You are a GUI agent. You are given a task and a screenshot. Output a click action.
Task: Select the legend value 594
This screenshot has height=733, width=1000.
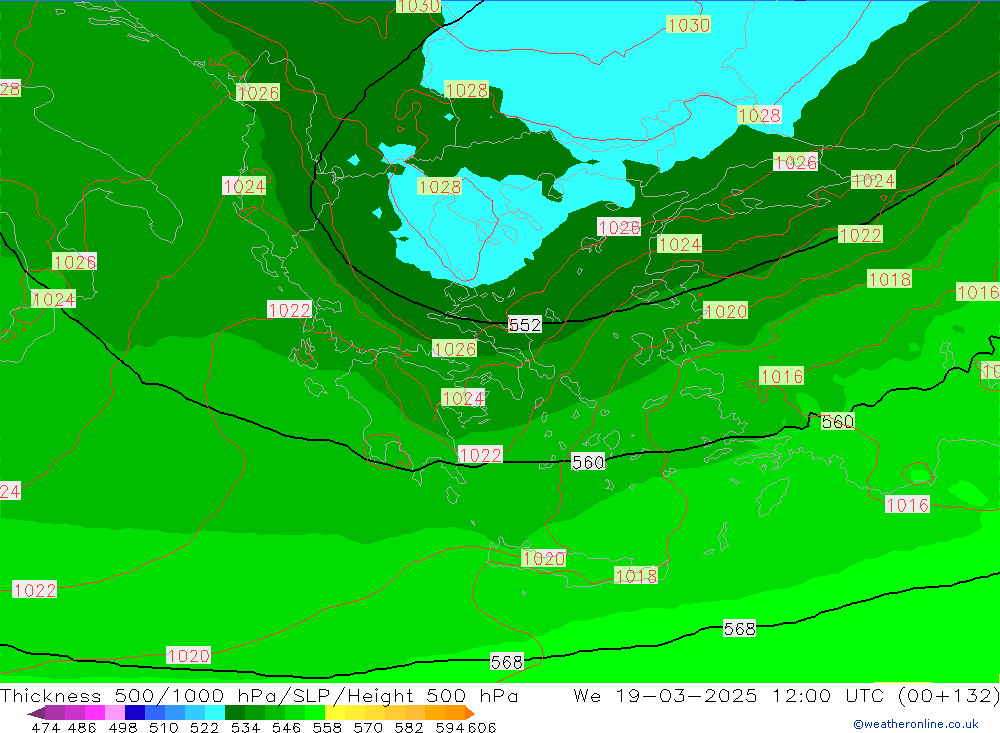450,727
